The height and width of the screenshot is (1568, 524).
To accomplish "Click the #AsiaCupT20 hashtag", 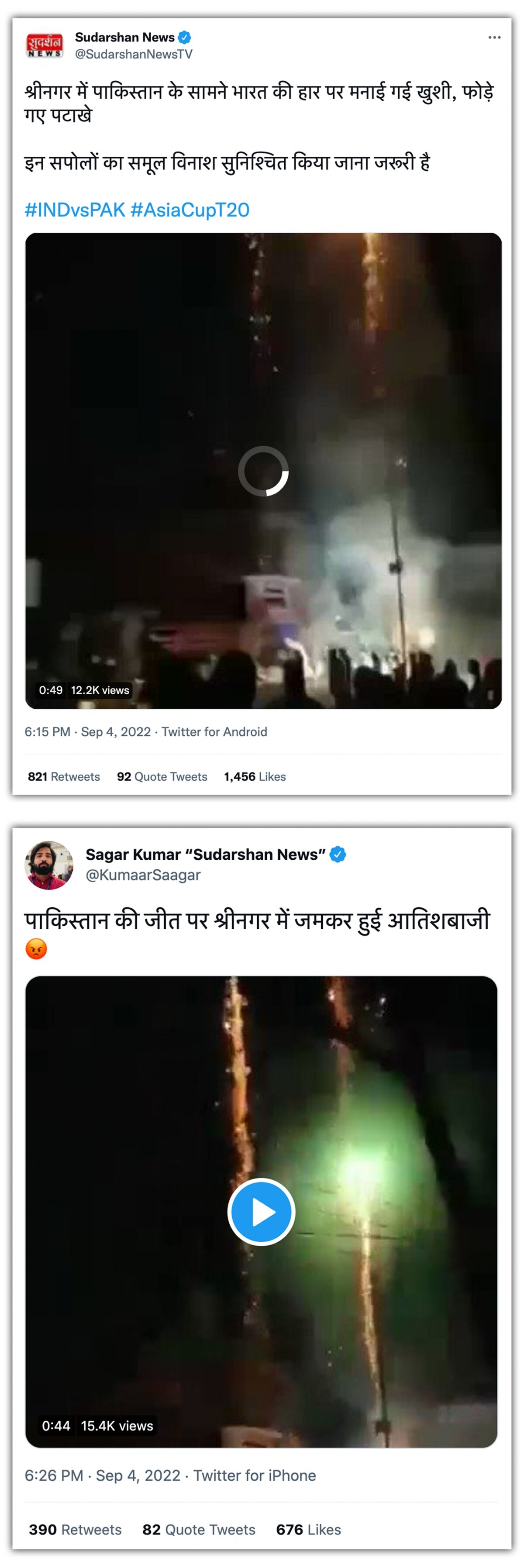I will click(190, 210).
